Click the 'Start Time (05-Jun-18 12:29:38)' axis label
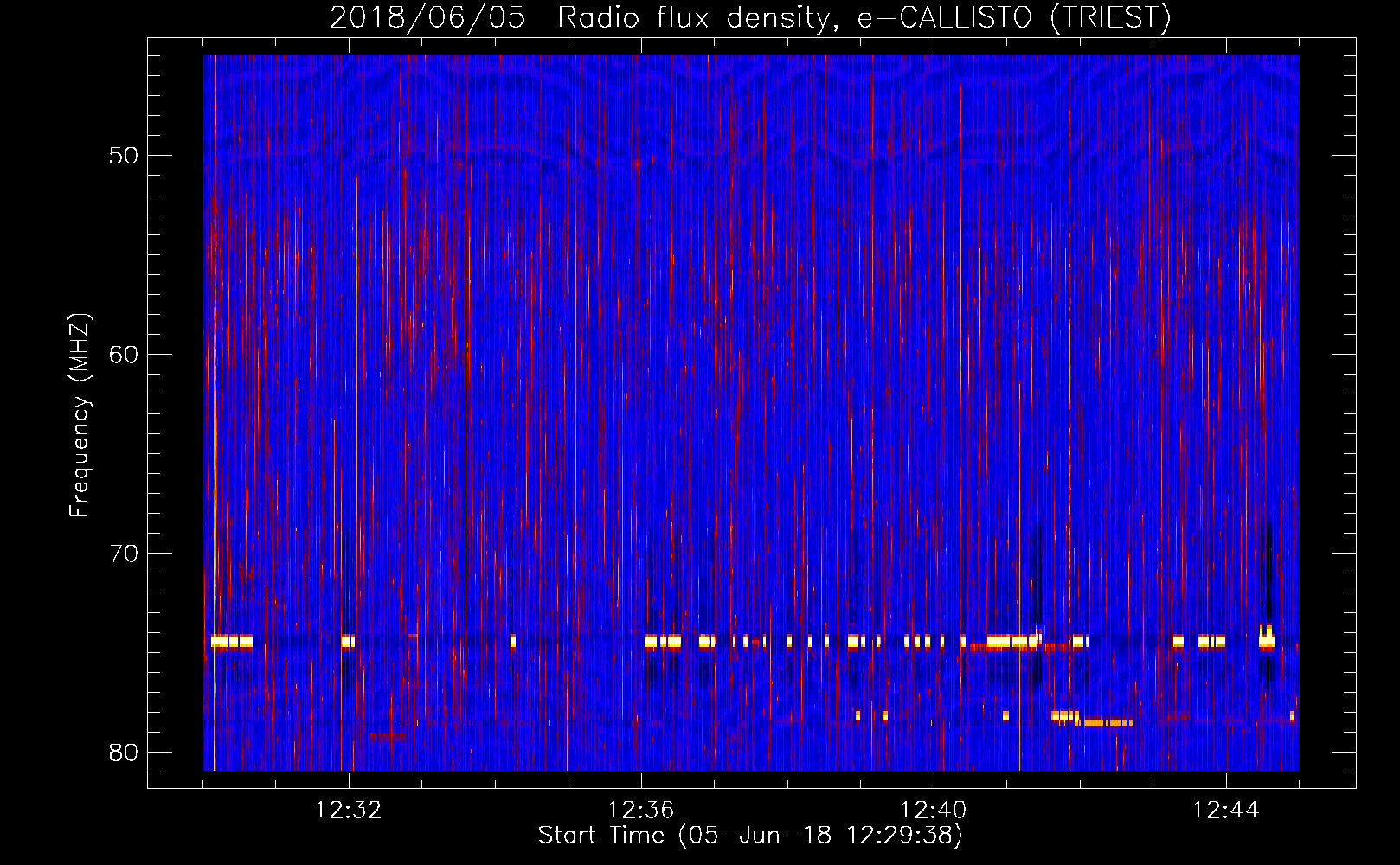The height and width of the screenshot is (865, 1400). [x=750, y=836]
